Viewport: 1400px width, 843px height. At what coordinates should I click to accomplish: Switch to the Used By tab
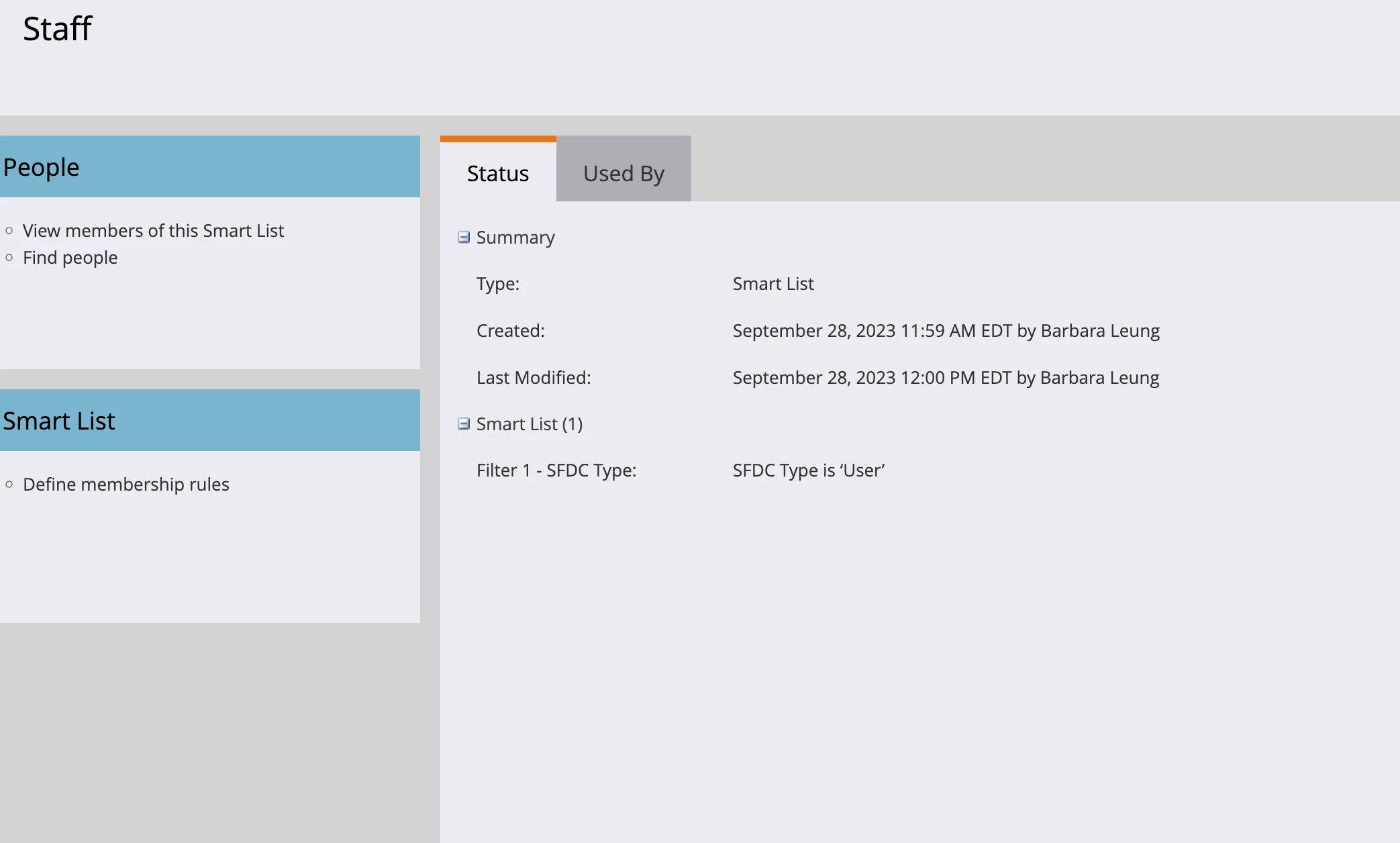coord(623,173)
